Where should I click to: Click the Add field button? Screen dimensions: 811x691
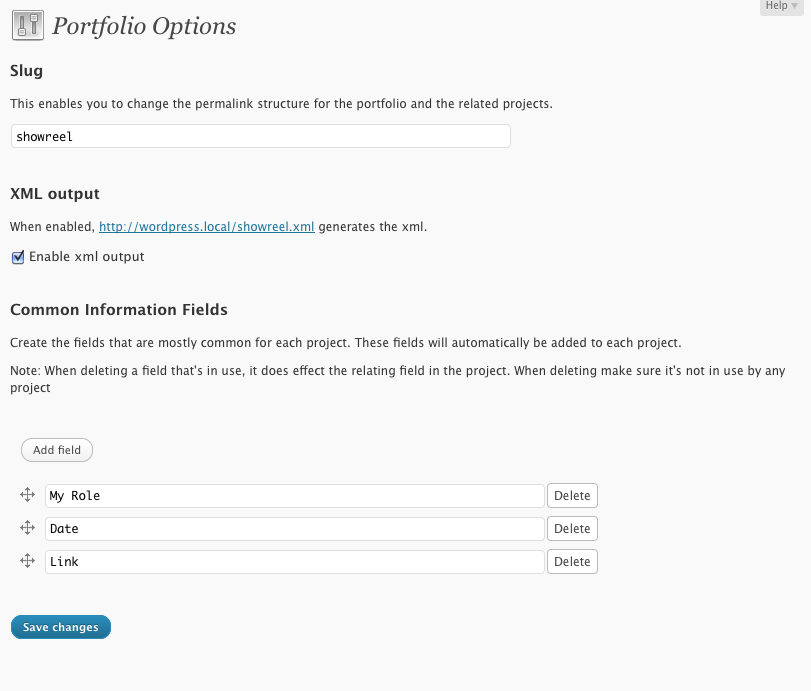(57, 450)
